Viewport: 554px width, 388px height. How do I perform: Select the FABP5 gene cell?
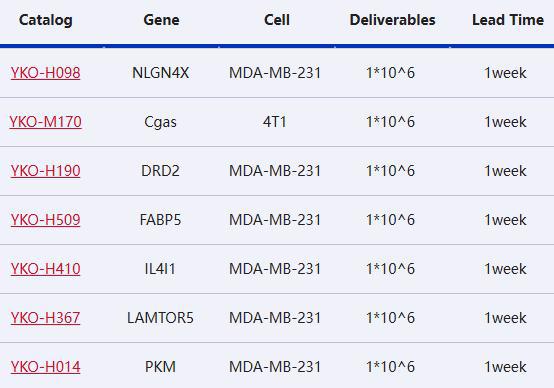tap(160, 220)
